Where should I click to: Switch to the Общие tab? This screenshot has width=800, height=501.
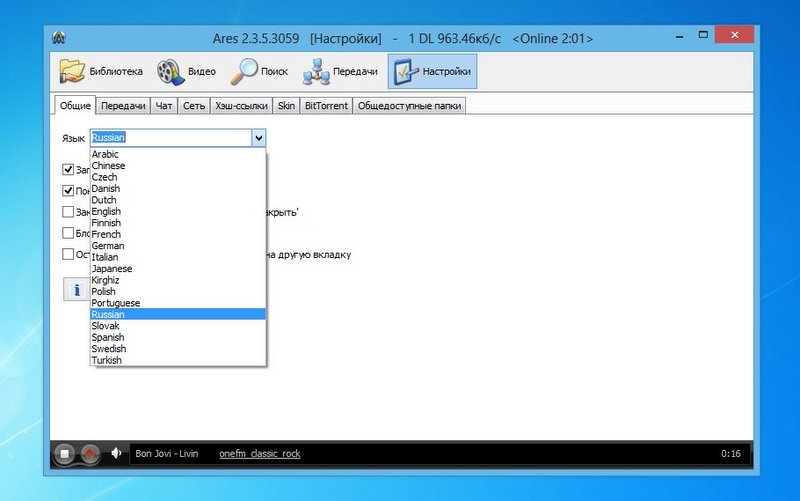[75, 106]
